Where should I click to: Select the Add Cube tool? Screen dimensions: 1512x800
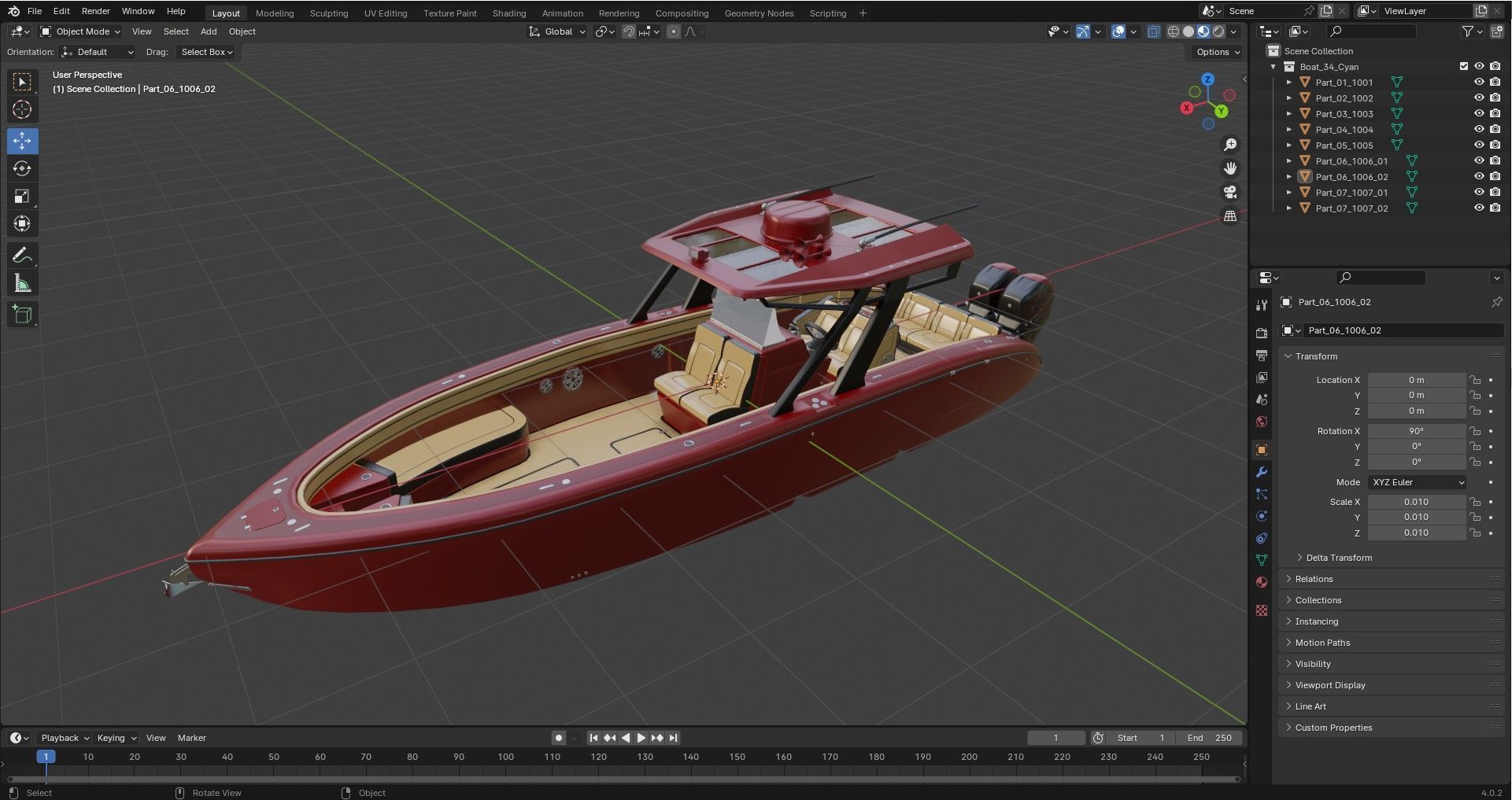pos(22,315)
